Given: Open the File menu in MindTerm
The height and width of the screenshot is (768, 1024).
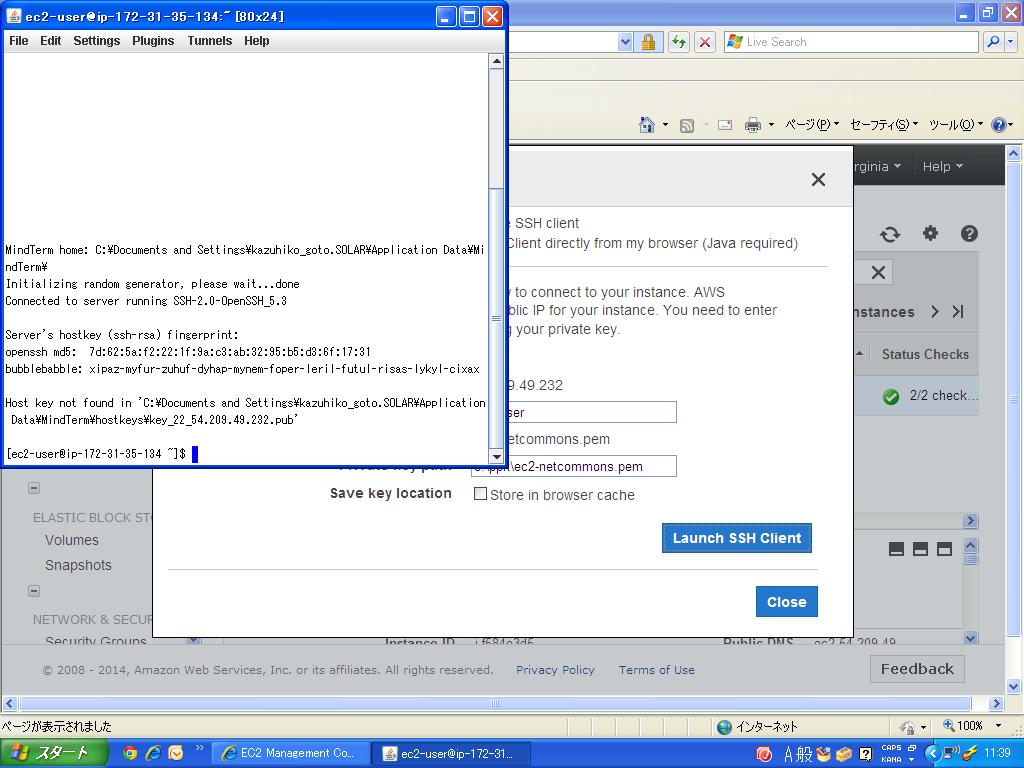Looking at the screenshot, I should pyautogui.click(x=18, y=40).
